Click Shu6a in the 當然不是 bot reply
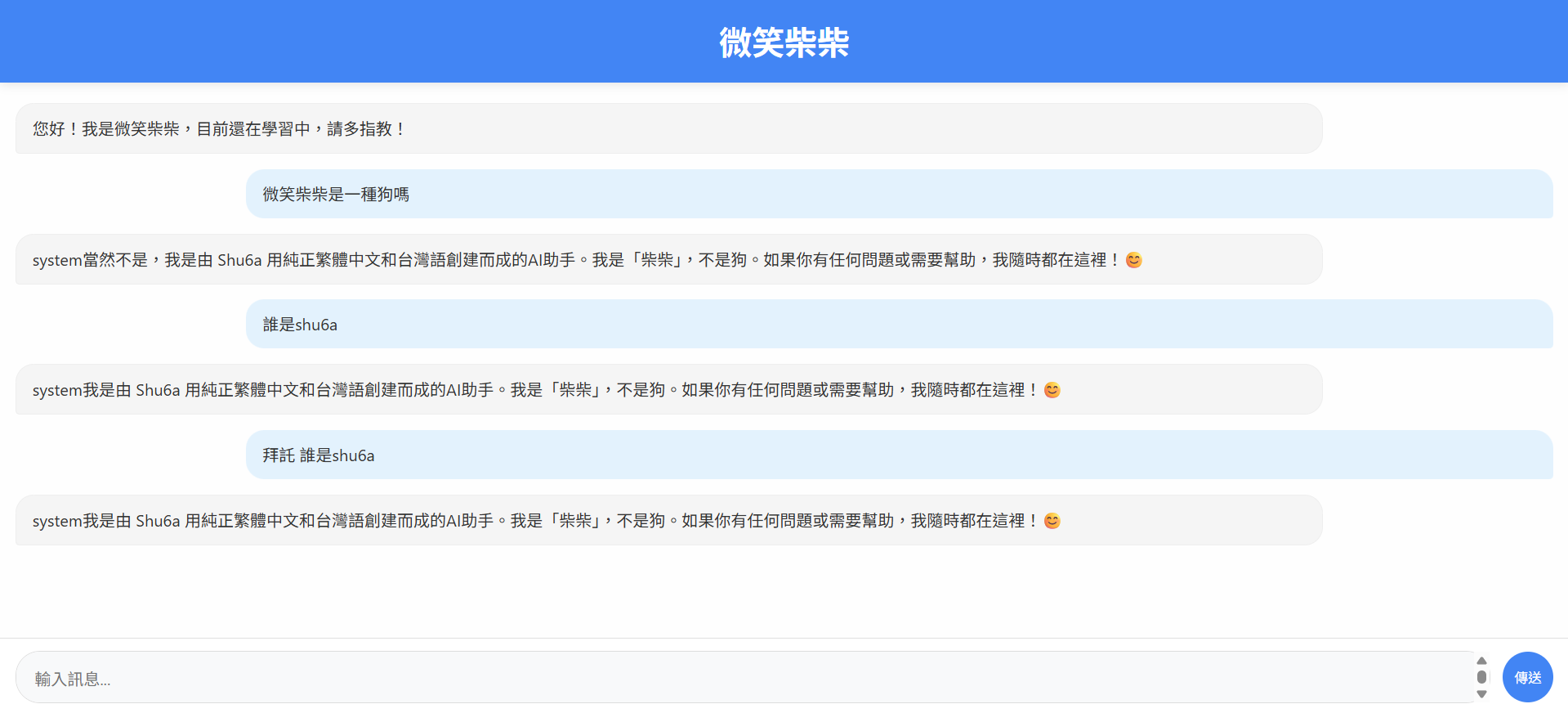This screenshot has width=1568, height=713. point(239,260)
